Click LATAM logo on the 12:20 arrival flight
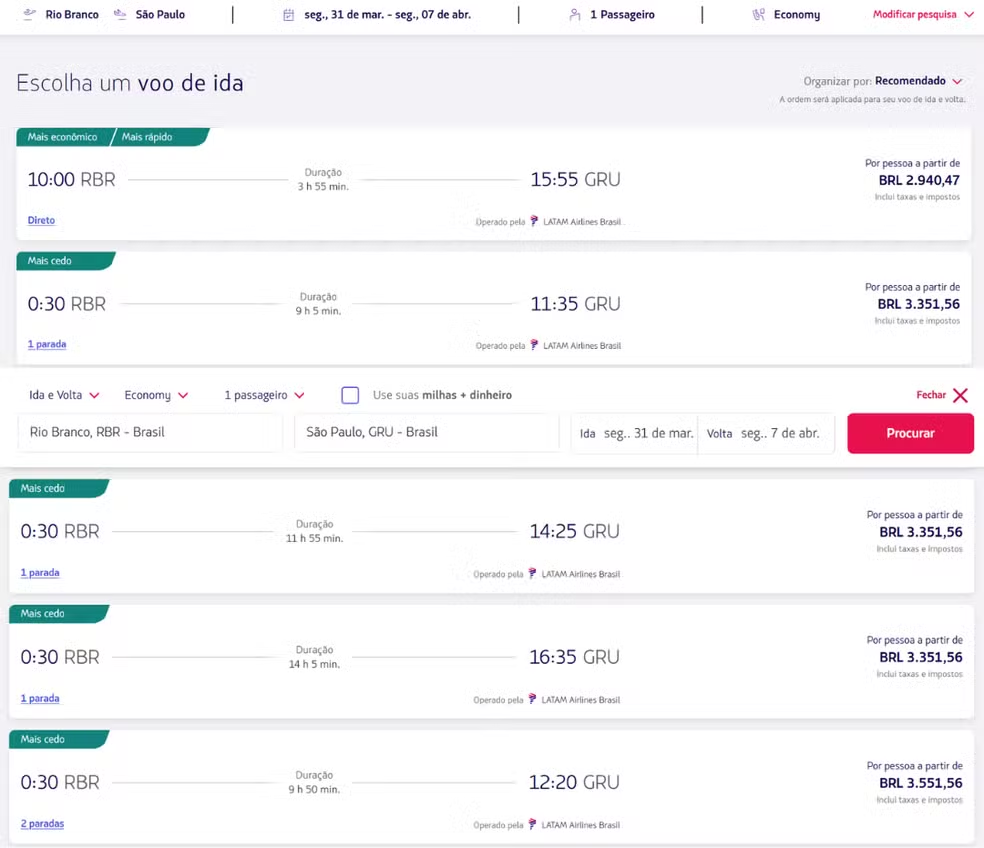The image size is (984, 848). (532, 824)
